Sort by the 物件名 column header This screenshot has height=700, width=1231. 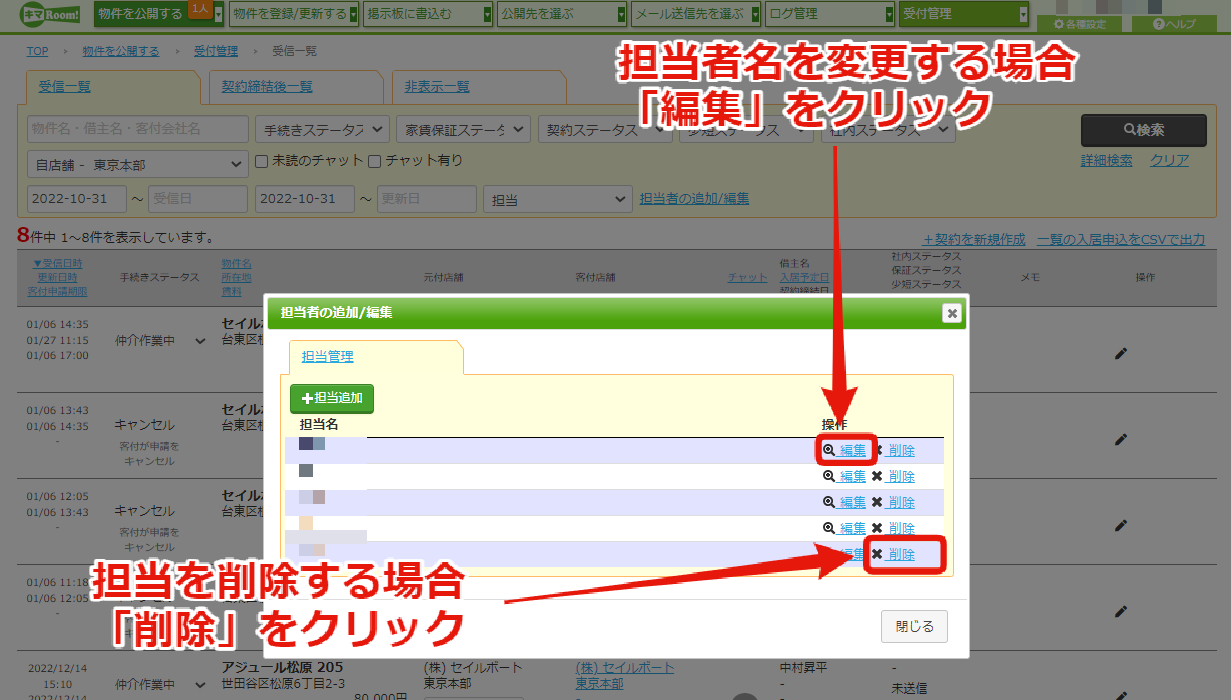tap(236, 264)
